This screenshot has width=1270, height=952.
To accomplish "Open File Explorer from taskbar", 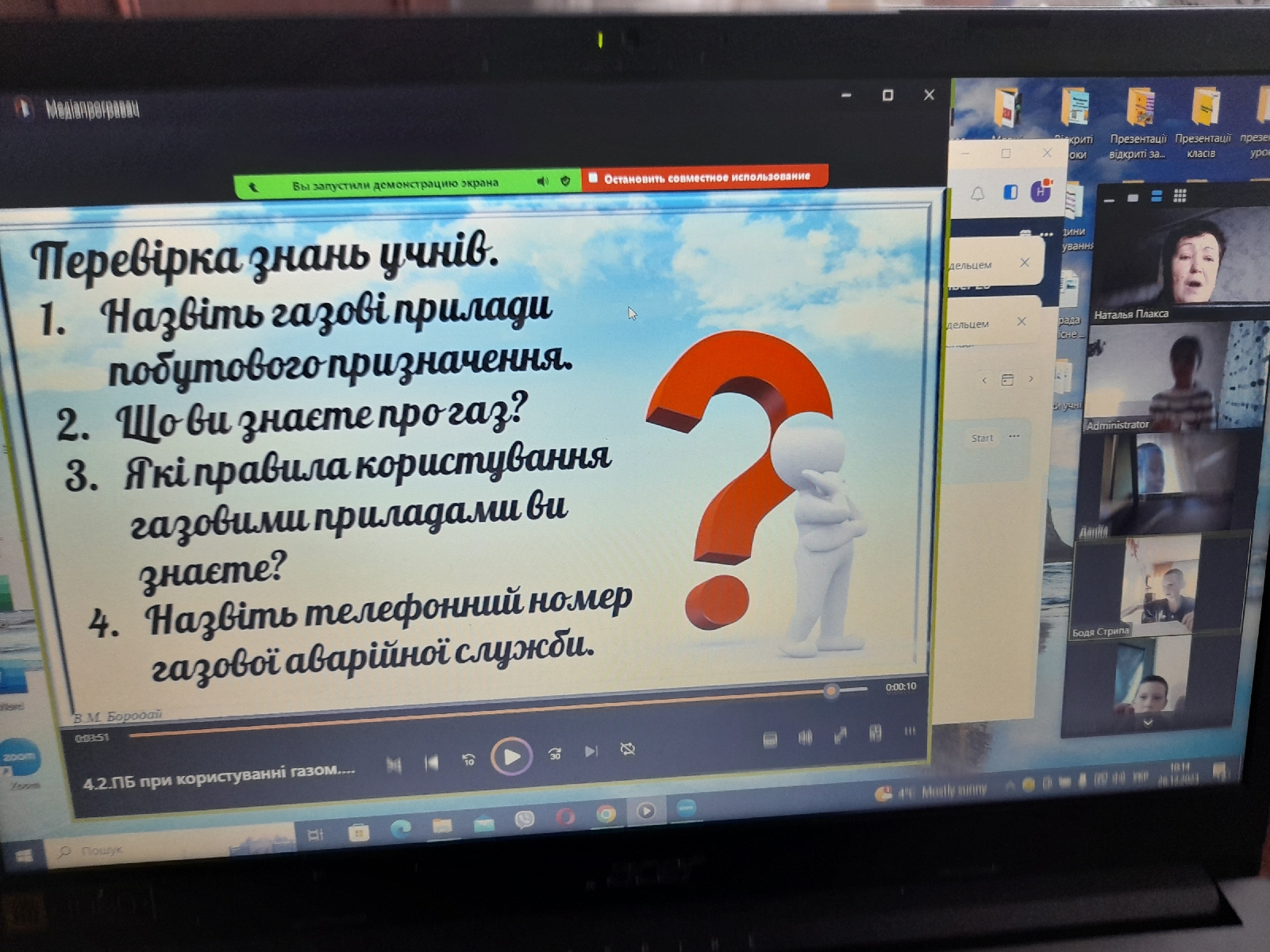I will click(442, 826).
